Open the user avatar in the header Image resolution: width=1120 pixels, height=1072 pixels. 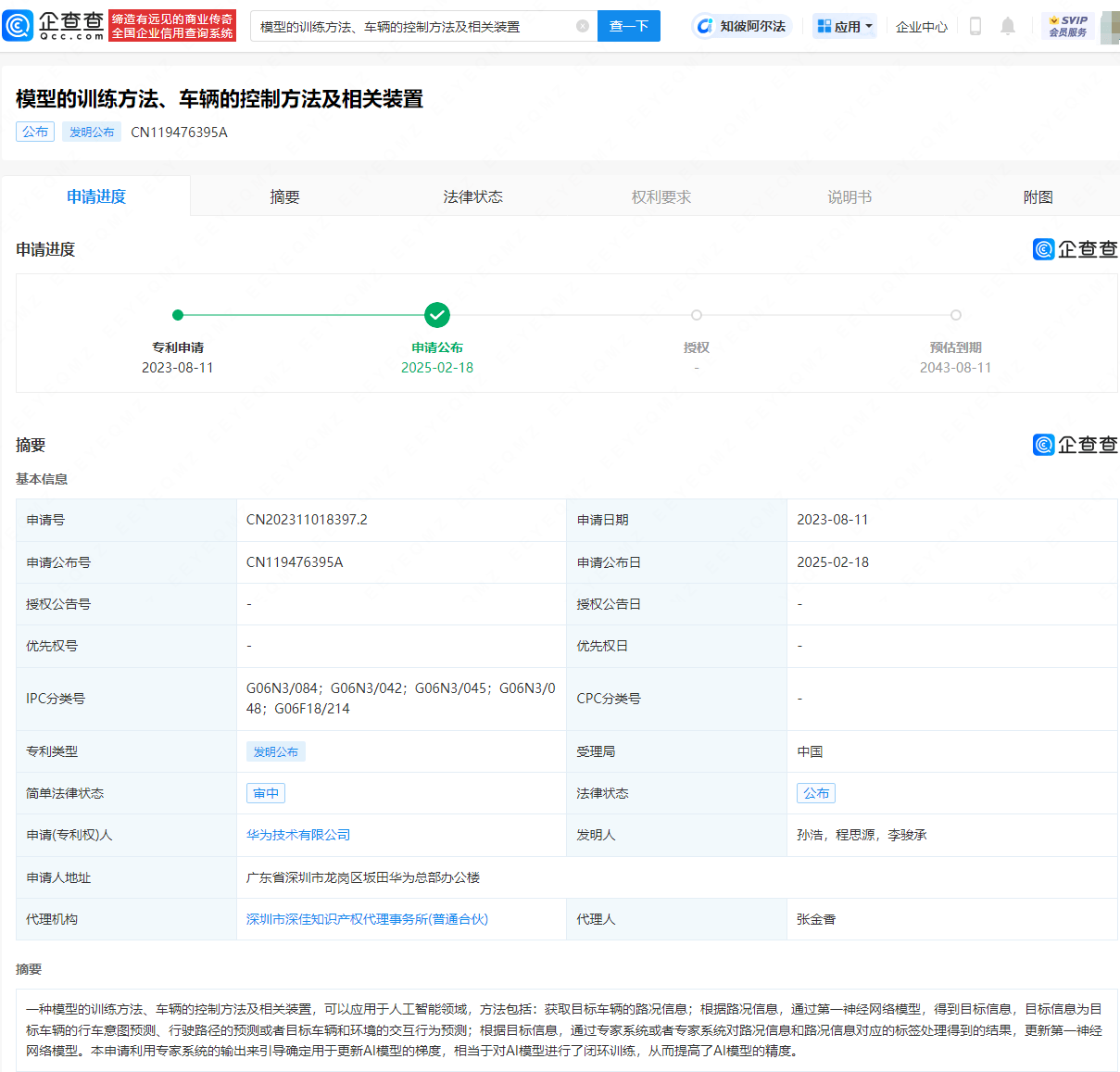click(1110, 27)
